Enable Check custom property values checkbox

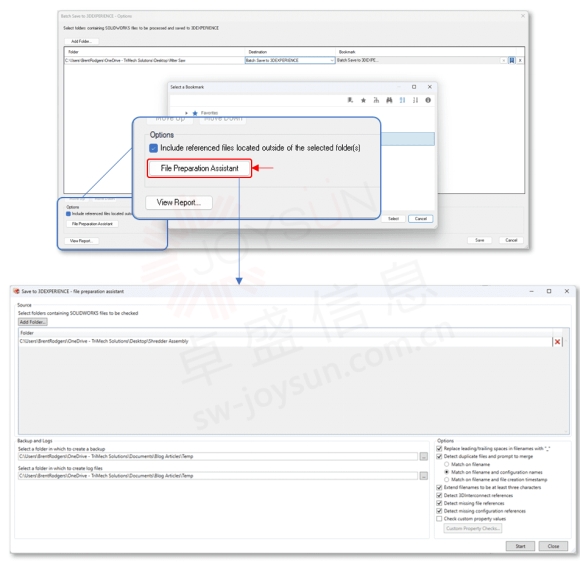tap(439, 519)
